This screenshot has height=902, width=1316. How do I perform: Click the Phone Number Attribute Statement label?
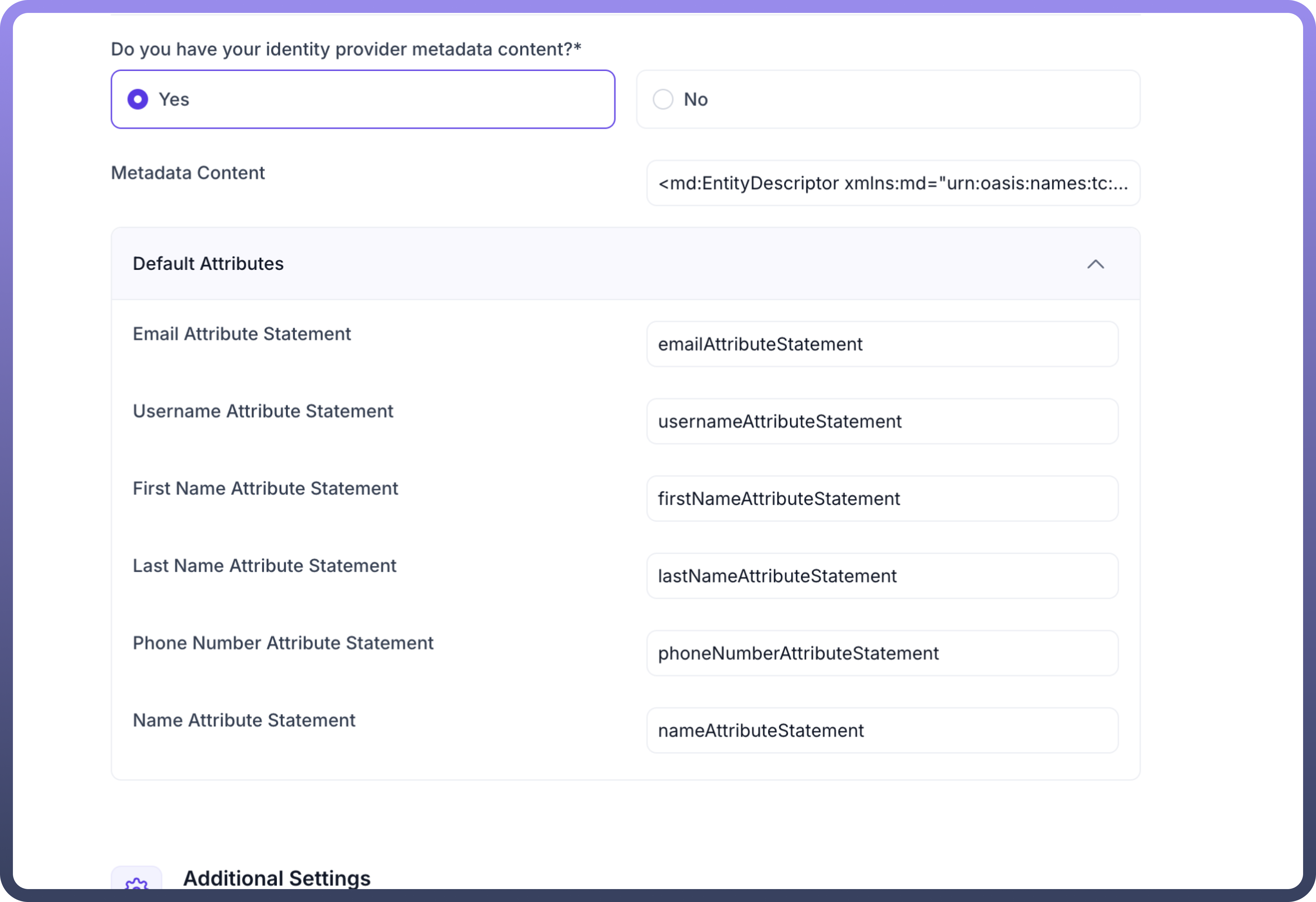[x=283, y=643]
